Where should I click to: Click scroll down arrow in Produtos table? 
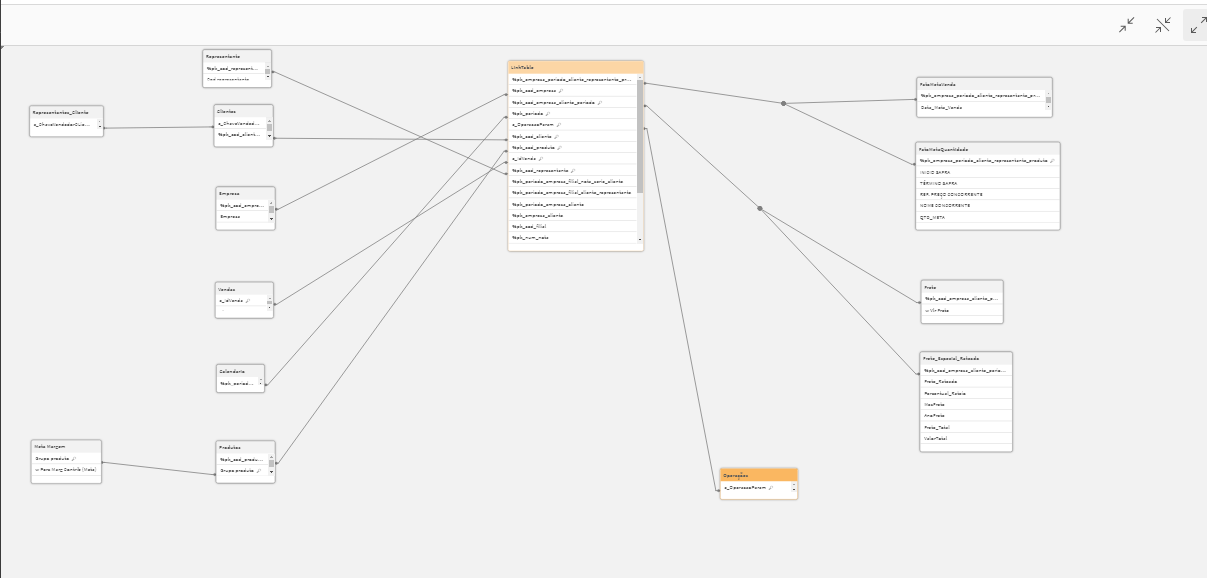270,470
